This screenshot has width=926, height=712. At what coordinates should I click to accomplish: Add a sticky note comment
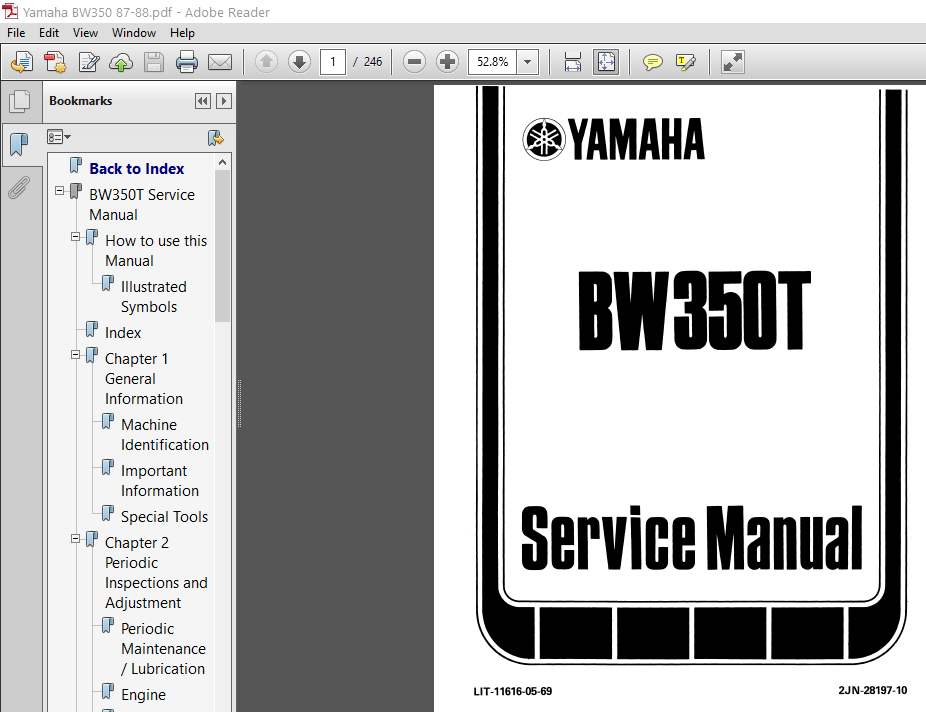(x=653, y=61)
